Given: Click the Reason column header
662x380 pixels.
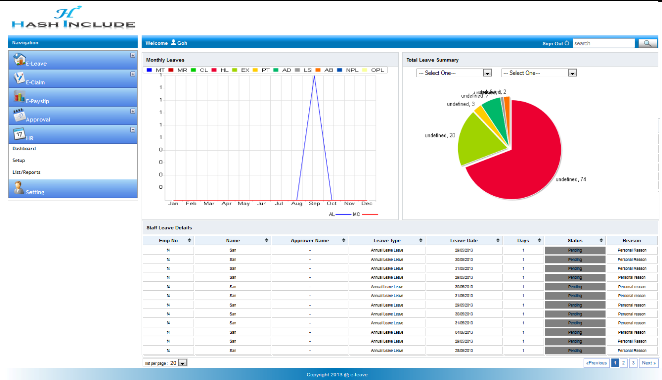Looking at the screenshot, I should [x=632, y=240].
